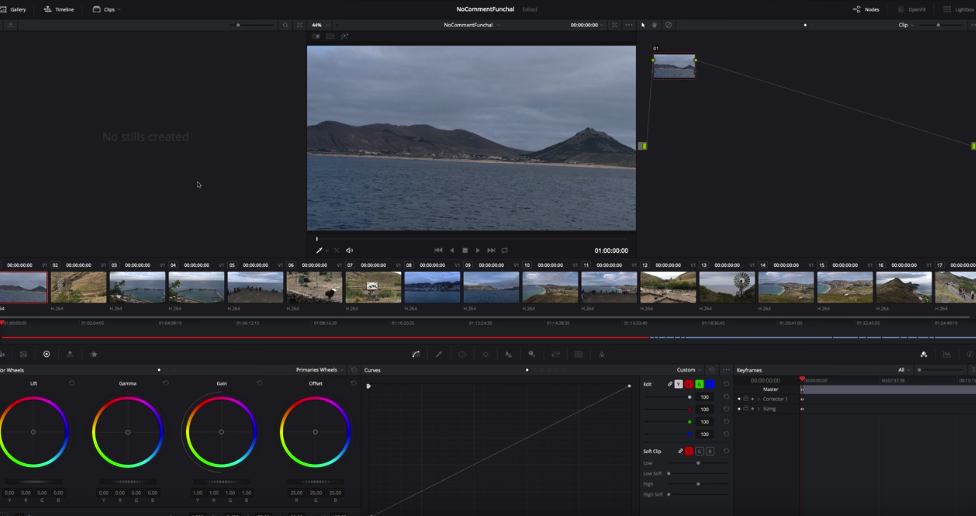The image size is (976, 516).
Task: Adjust the node graph zoom slider
Action: coord(939,25)
